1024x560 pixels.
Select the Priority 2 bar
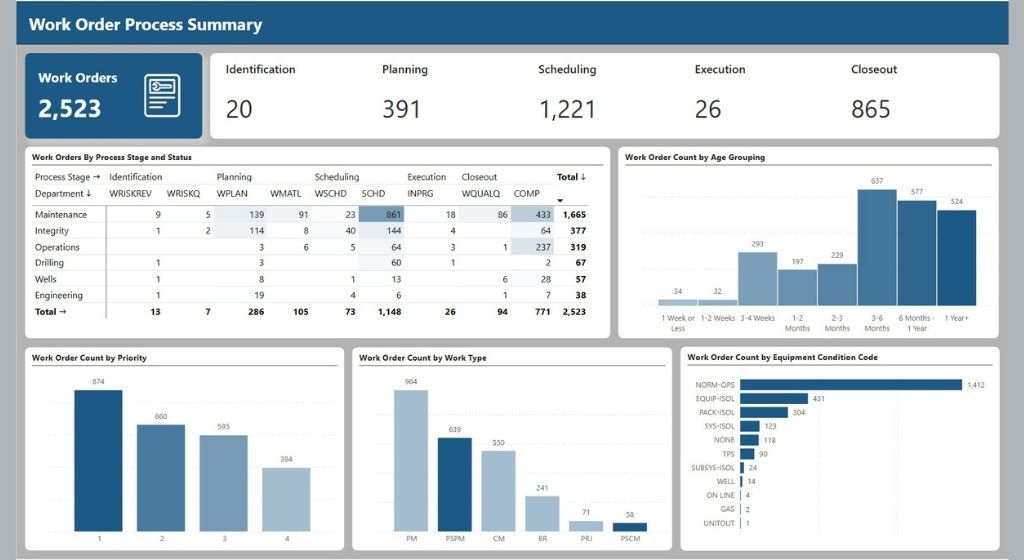[x=161, y=478]
